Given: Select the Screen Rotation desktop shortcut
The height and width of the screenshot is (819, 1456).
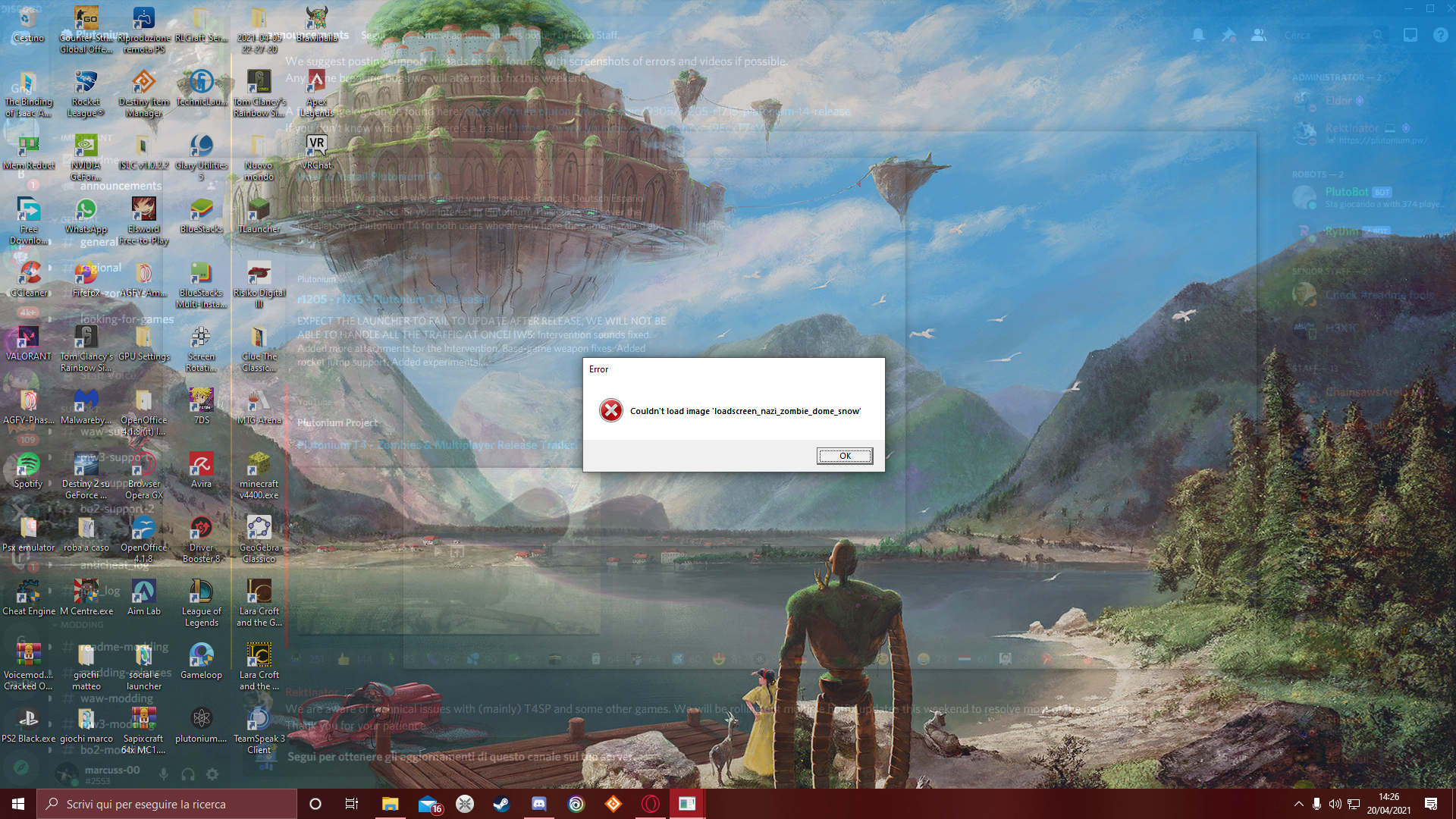Looking at the screenshot, I should (x=201, y=349).
